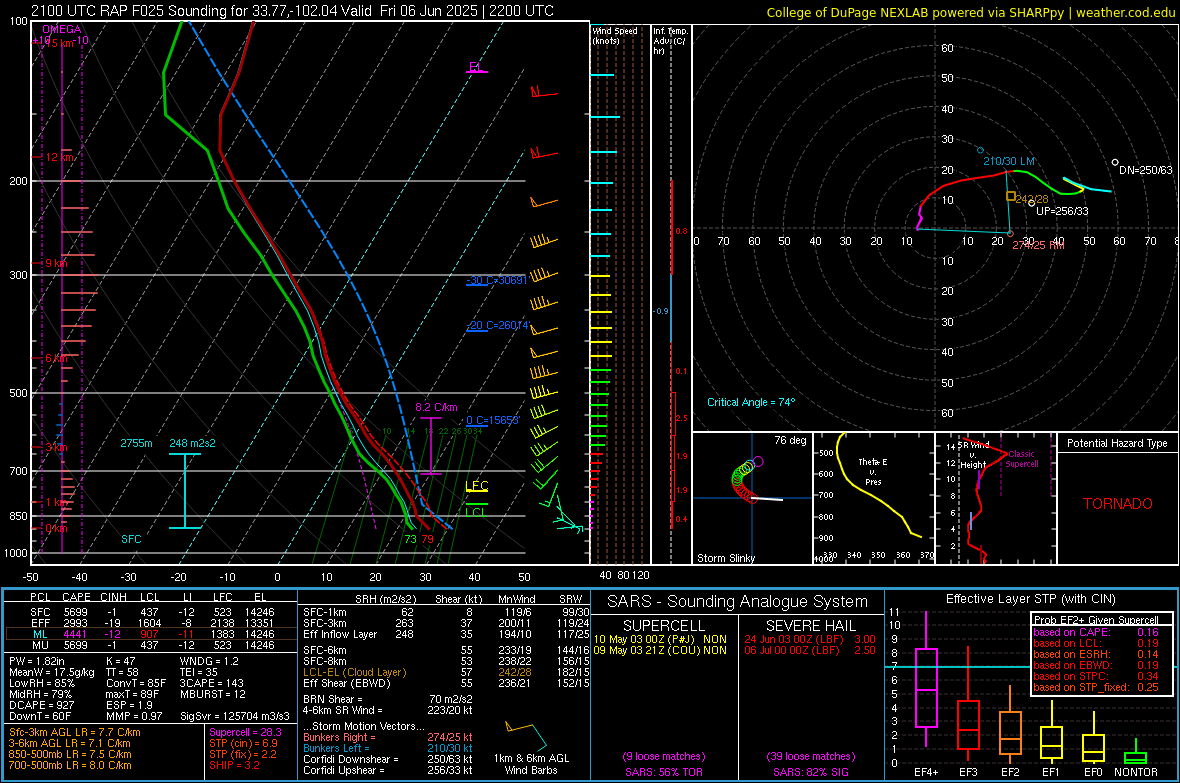Click the SARS - Sounding Analogue System heading
Viewport: 1180px width, 783px height.
click(737, 602)
